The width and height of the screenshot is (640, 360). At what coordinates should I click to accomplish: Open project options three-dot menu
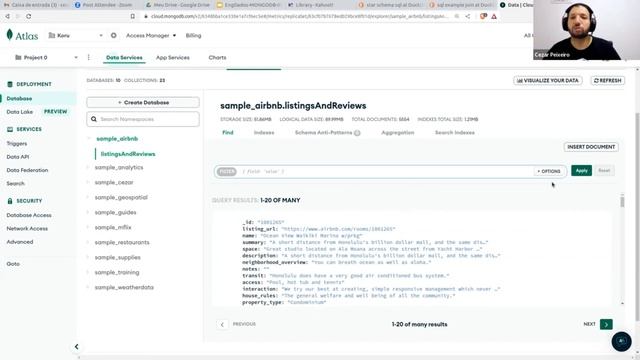coord(89,58)
